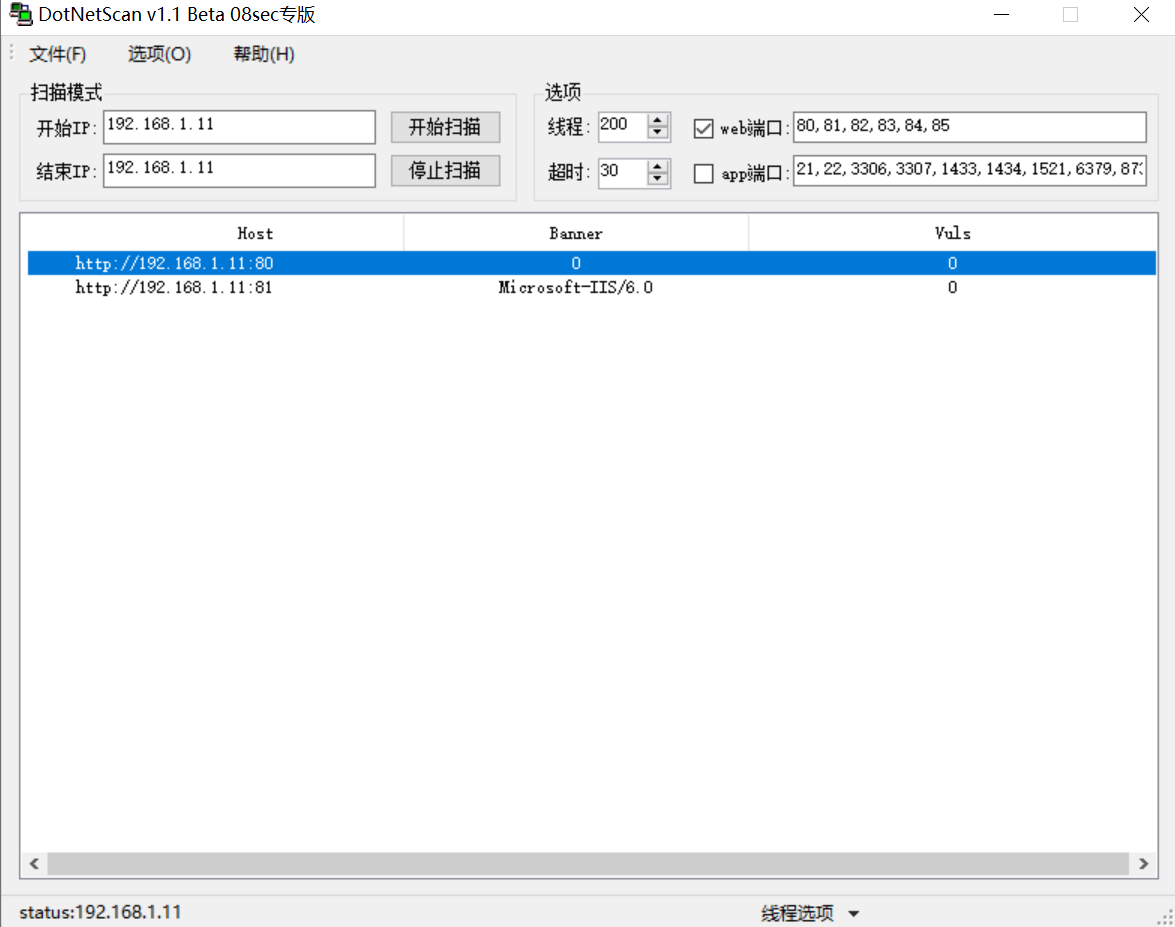The width and height of the screenshot is (1175, 927).
Task: Open the 选项(O) menu
Action: tap(159, 54)
